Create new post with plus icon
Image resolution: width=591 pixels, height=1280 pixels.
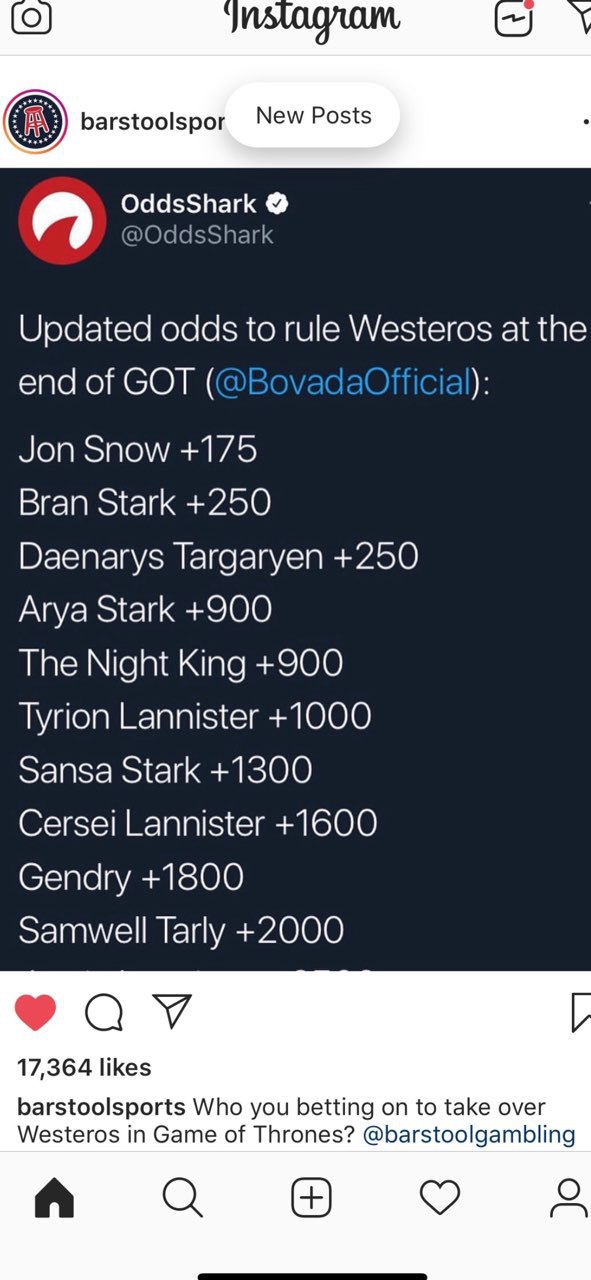[311, 1197]
